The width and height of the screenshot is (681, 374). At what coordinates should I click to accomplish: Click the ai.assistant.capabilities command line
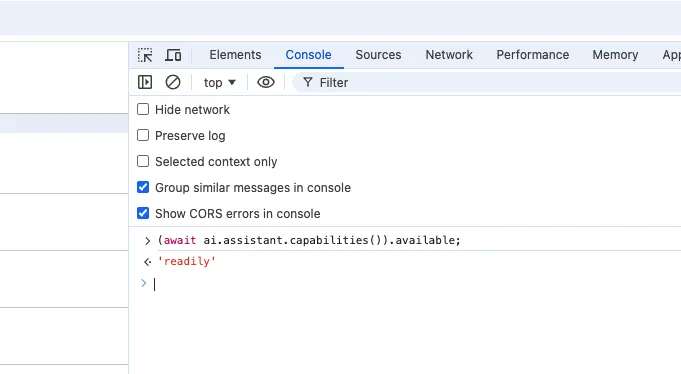309,240
